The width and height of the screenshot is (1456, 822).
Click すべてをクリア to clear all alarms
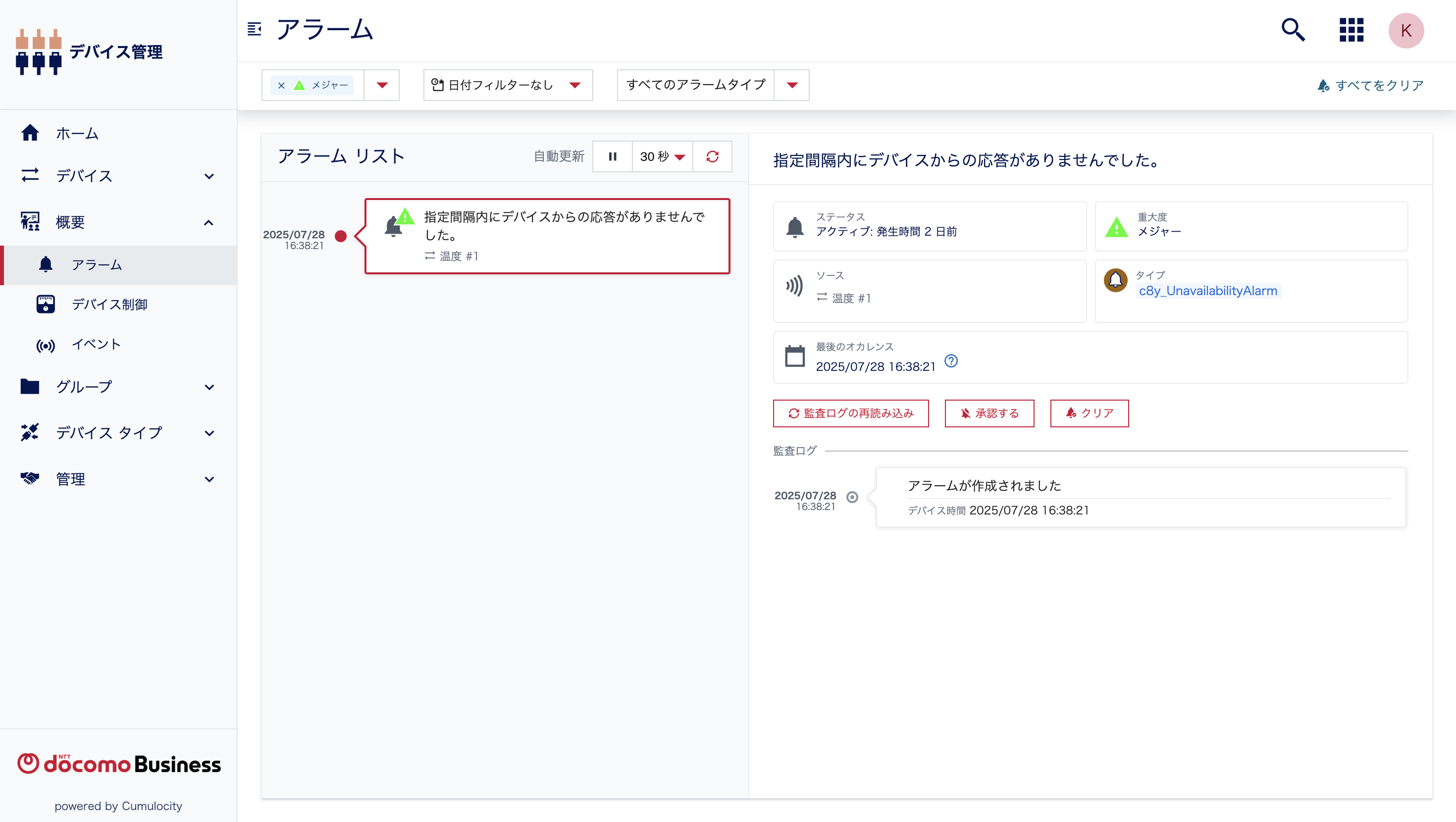click(1370, 85)
